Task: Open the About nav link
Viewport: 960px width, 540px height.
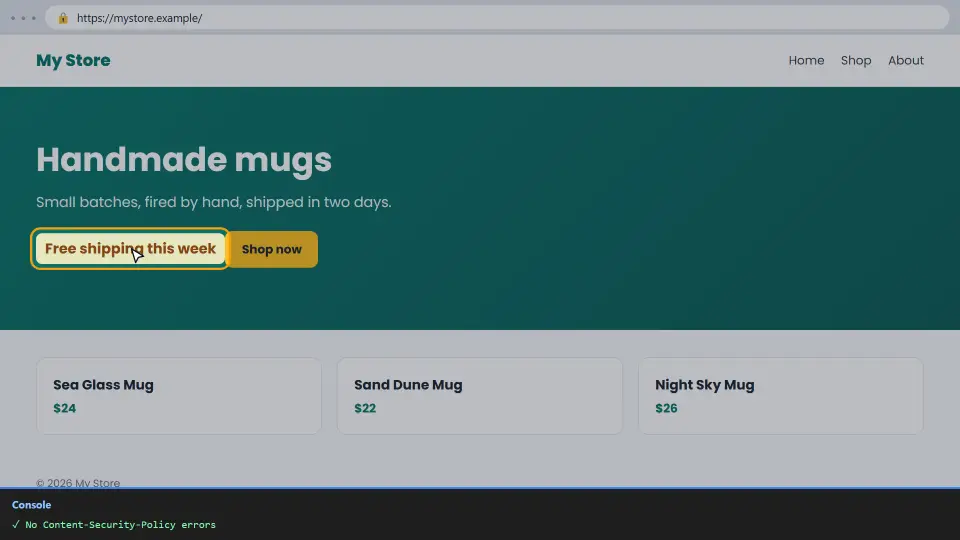Action: (x=906, y=60)
